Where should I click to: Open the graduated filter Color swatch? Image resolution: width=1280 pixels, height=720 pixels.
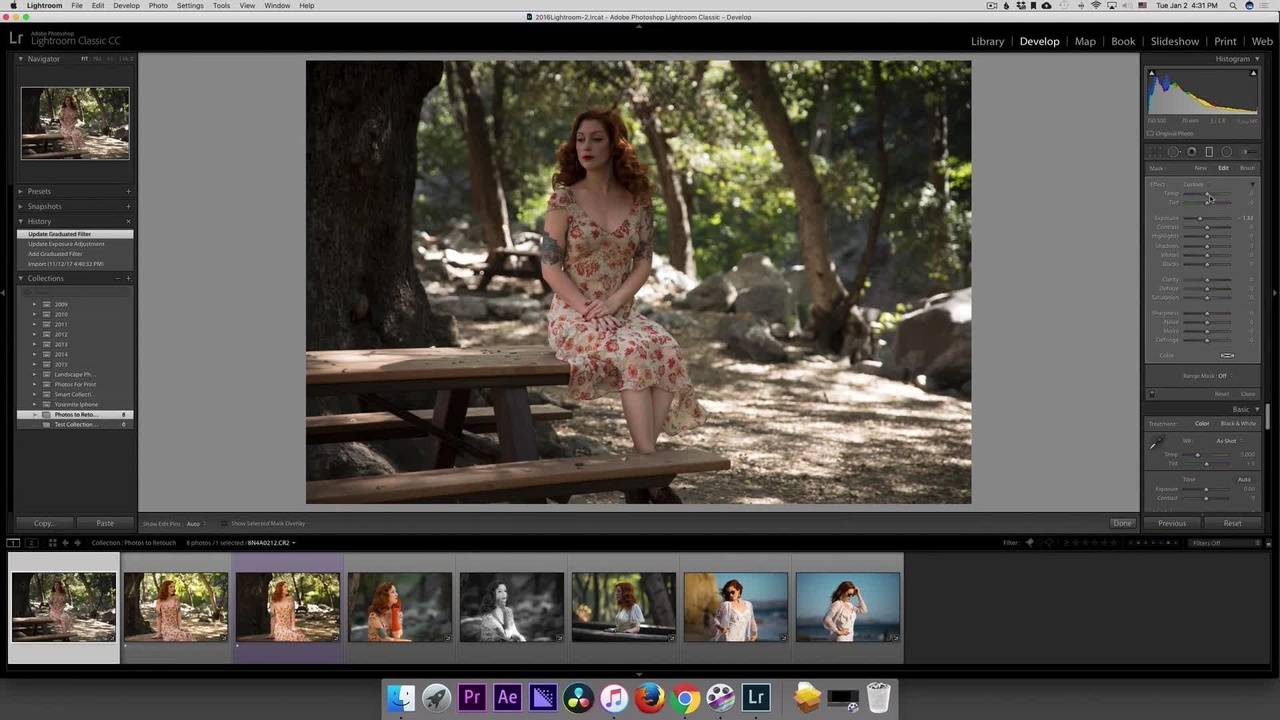tap(1227, 355)
